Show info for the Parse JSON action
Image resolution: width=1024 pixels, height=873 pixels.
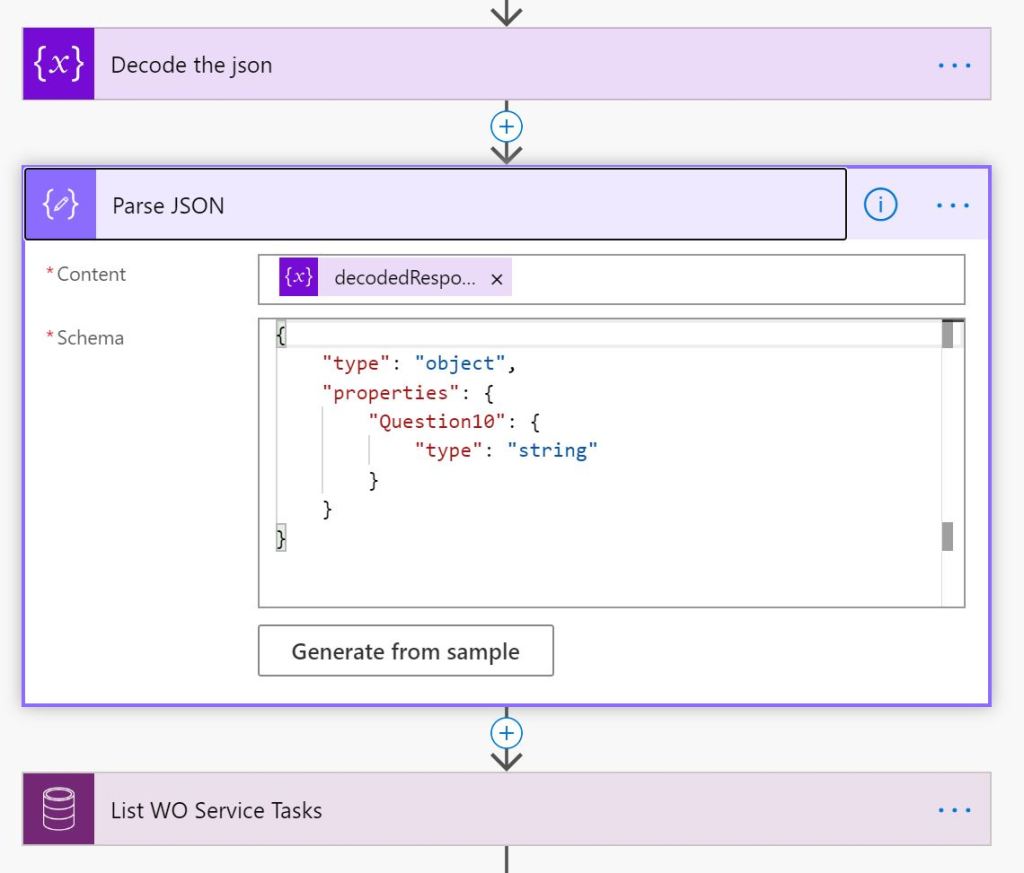pos(880,206)
